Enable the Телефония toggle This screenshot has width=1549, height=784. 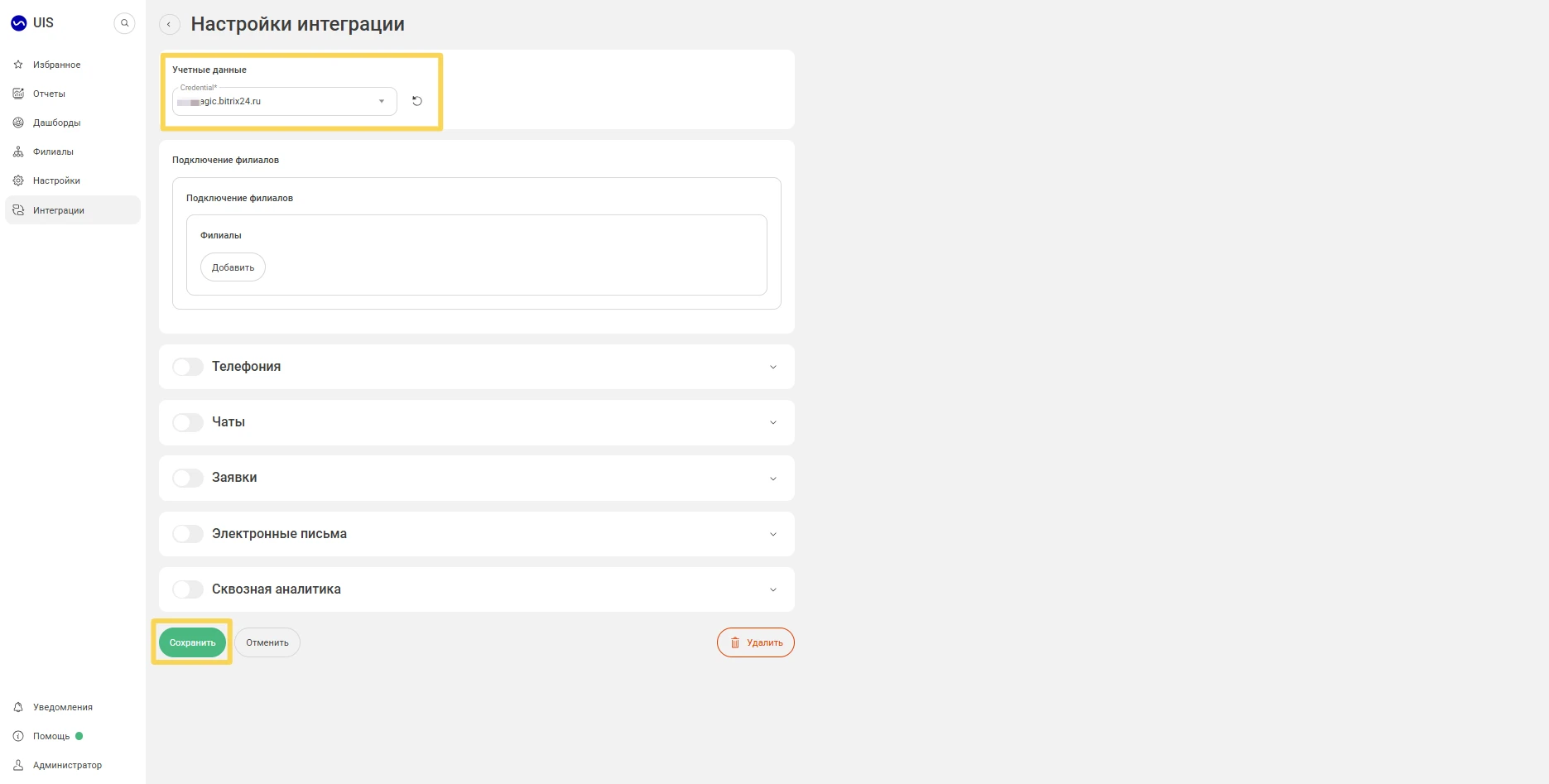pyautogui.click(x=188, y=367)
